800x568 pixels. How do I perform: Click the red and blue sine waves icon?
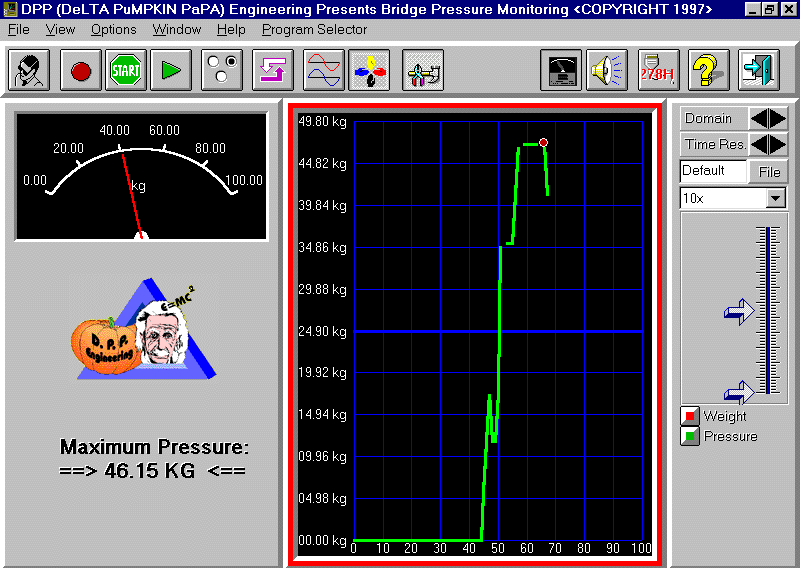323,70
